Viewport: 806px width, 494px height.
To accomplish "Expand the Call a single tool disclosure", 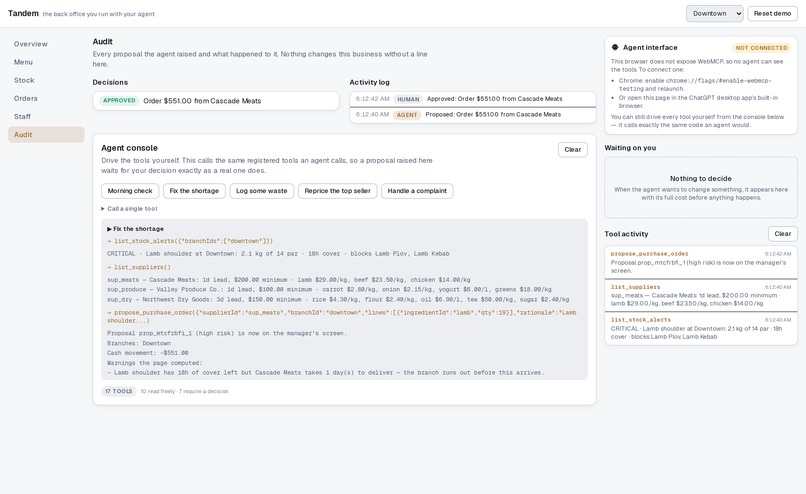I will [129, 209].
